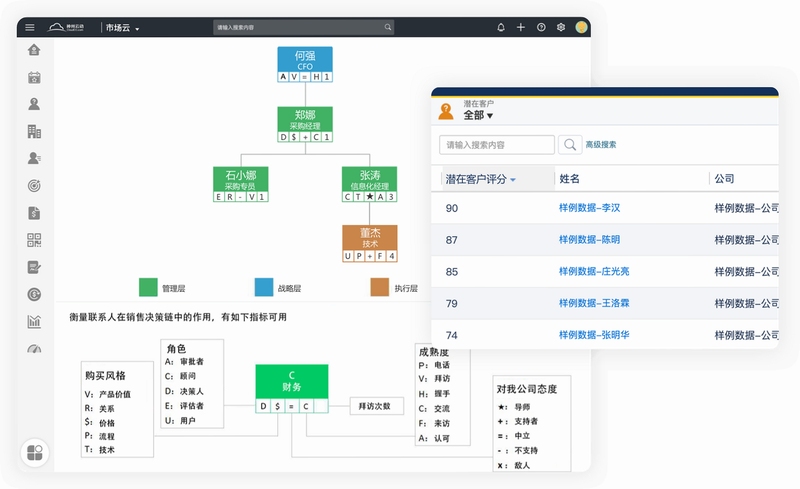Open the dollar document icon in sidebar
The width and height of the screenshot is (800, 489).
tap(34, 213)
